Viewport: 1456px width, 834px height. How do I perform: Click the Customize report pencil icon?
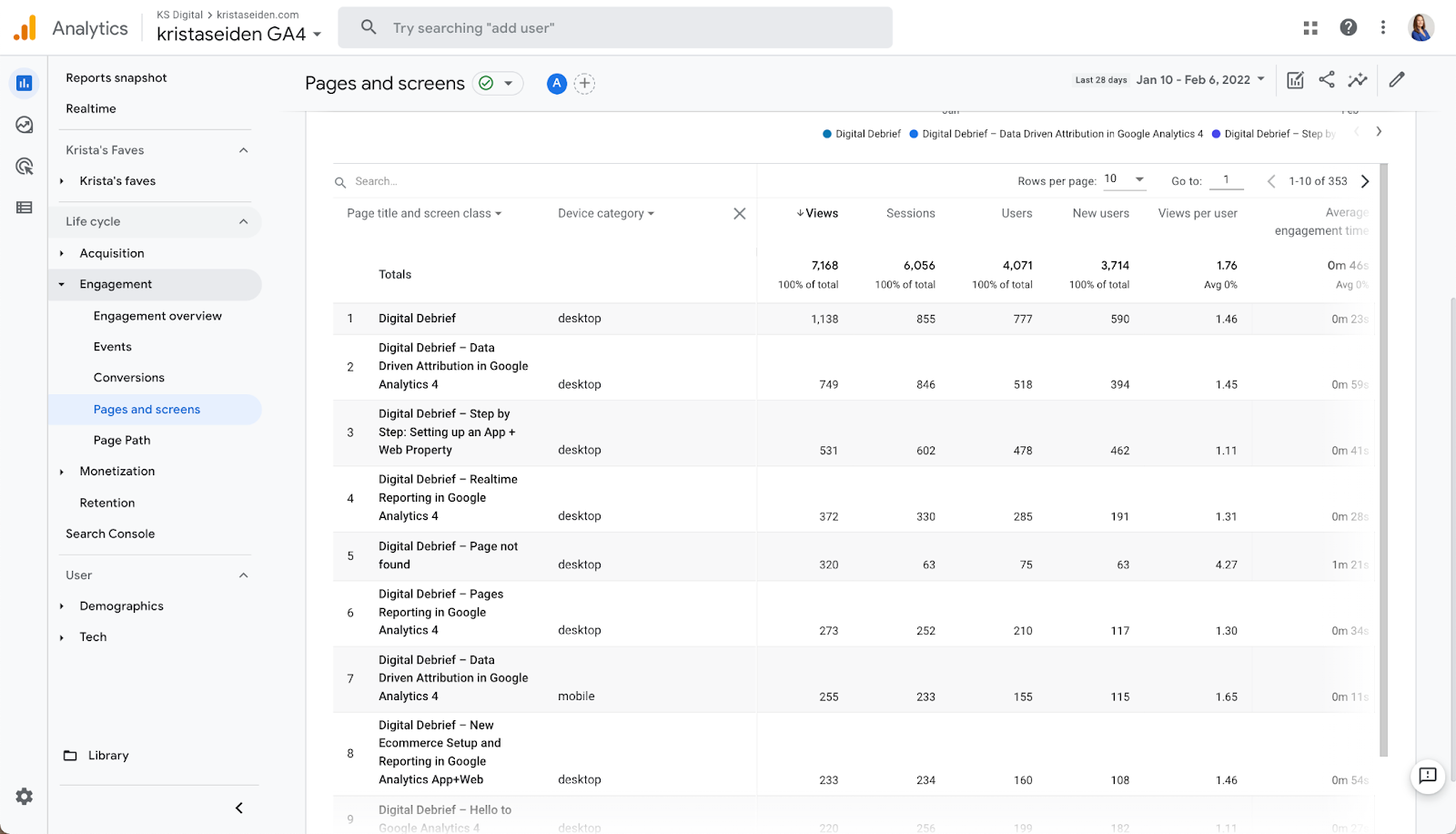pos(1397,80)
